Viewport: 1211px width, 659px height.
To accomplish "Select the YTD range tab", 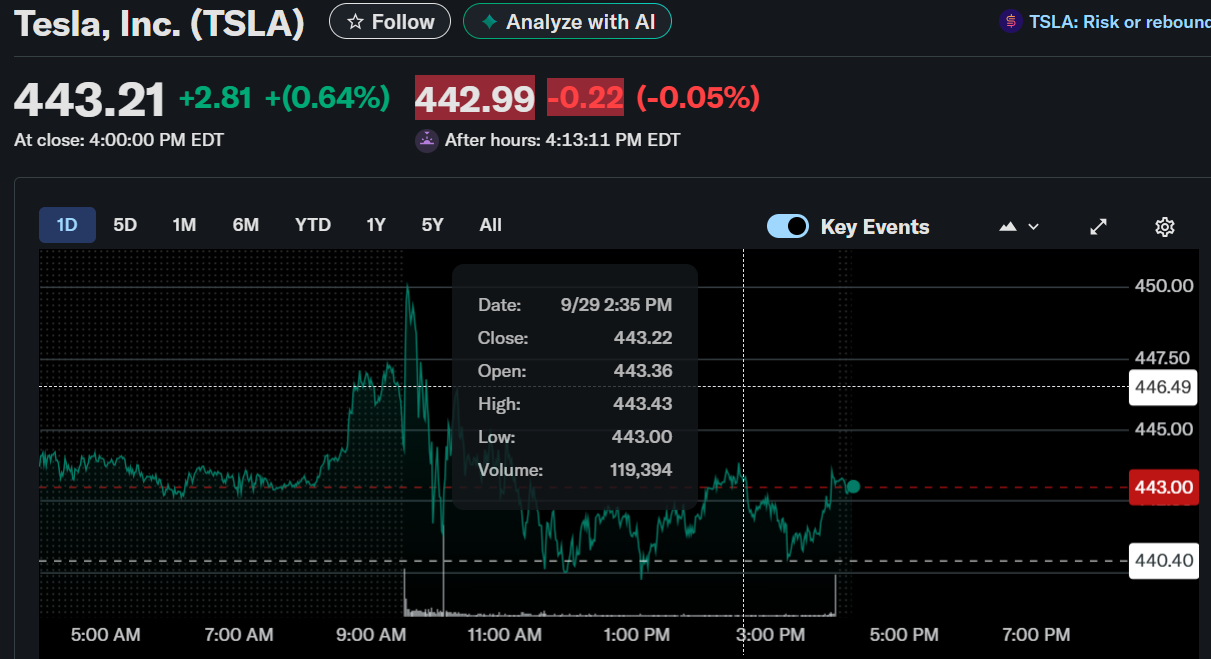I will click(313, 225).
